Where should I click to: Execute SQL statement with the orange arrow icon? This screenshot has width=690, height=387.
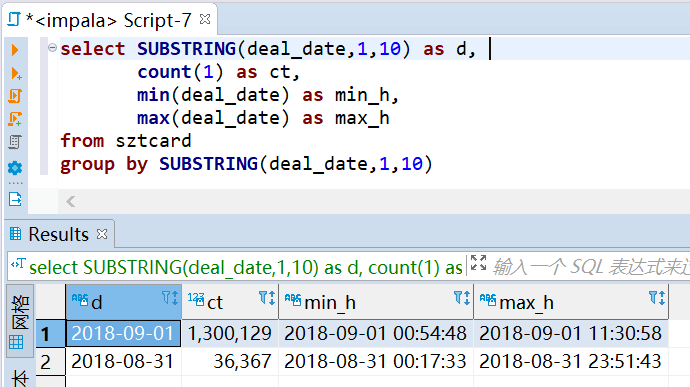click(15, 50)
